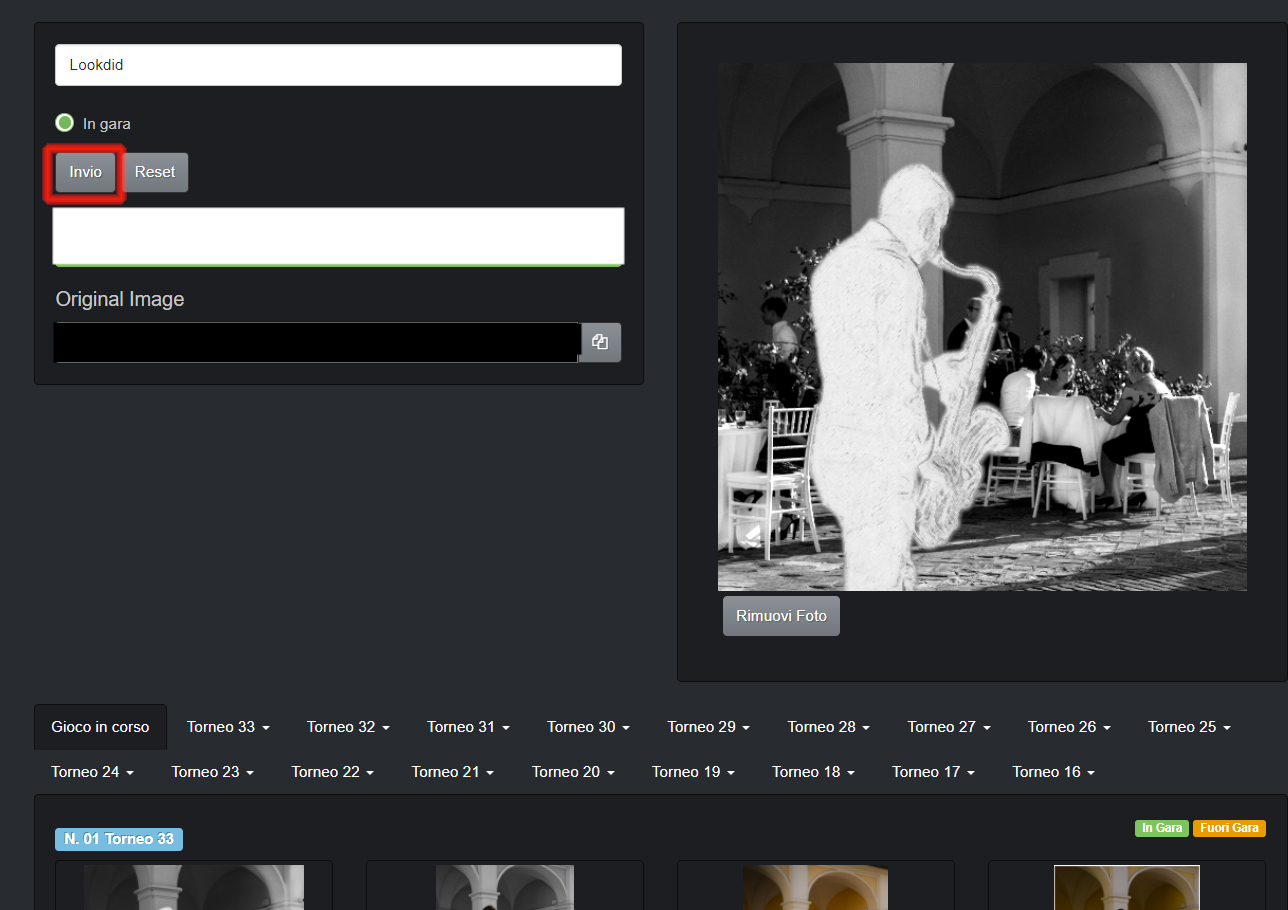The image size is (1288, 910).
Task: Open the Torneo 24 dropdown
Action: (x=92, y=772)
